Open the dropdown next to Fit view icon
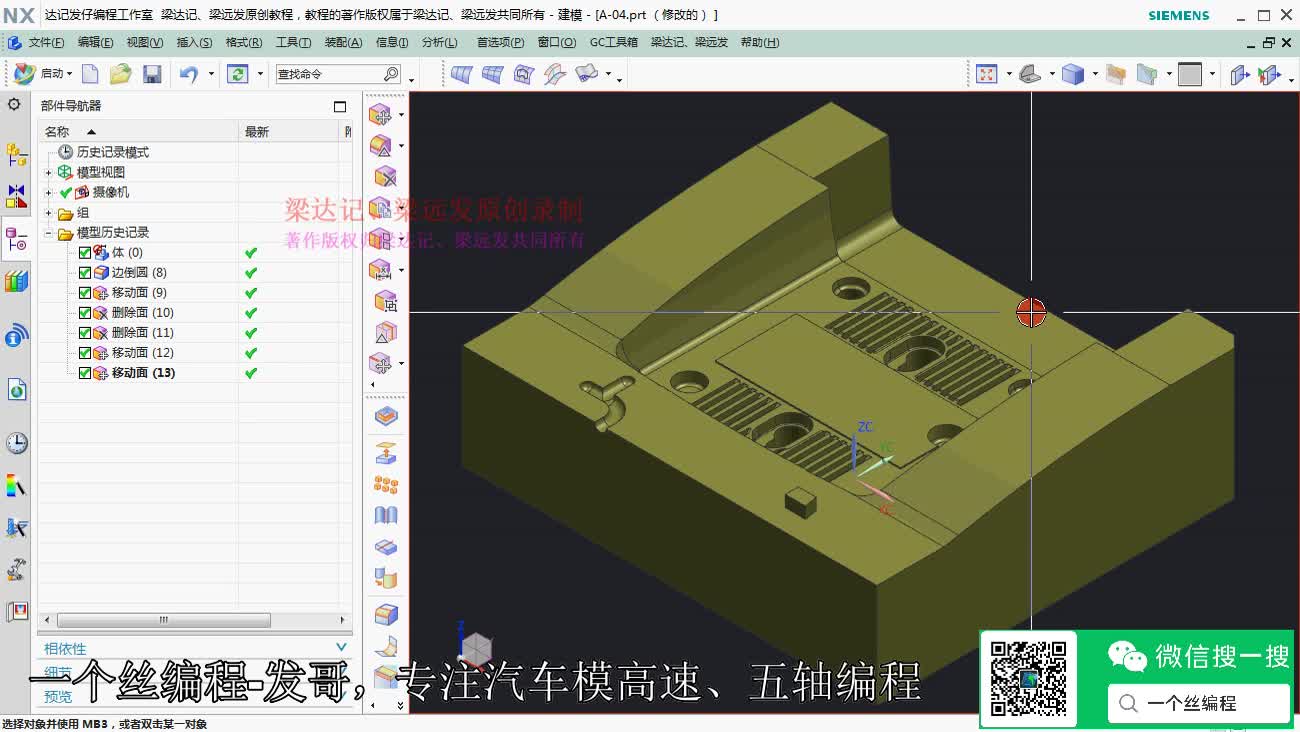This screenshot has height=732, width=1300. (x=1008, y=74)
